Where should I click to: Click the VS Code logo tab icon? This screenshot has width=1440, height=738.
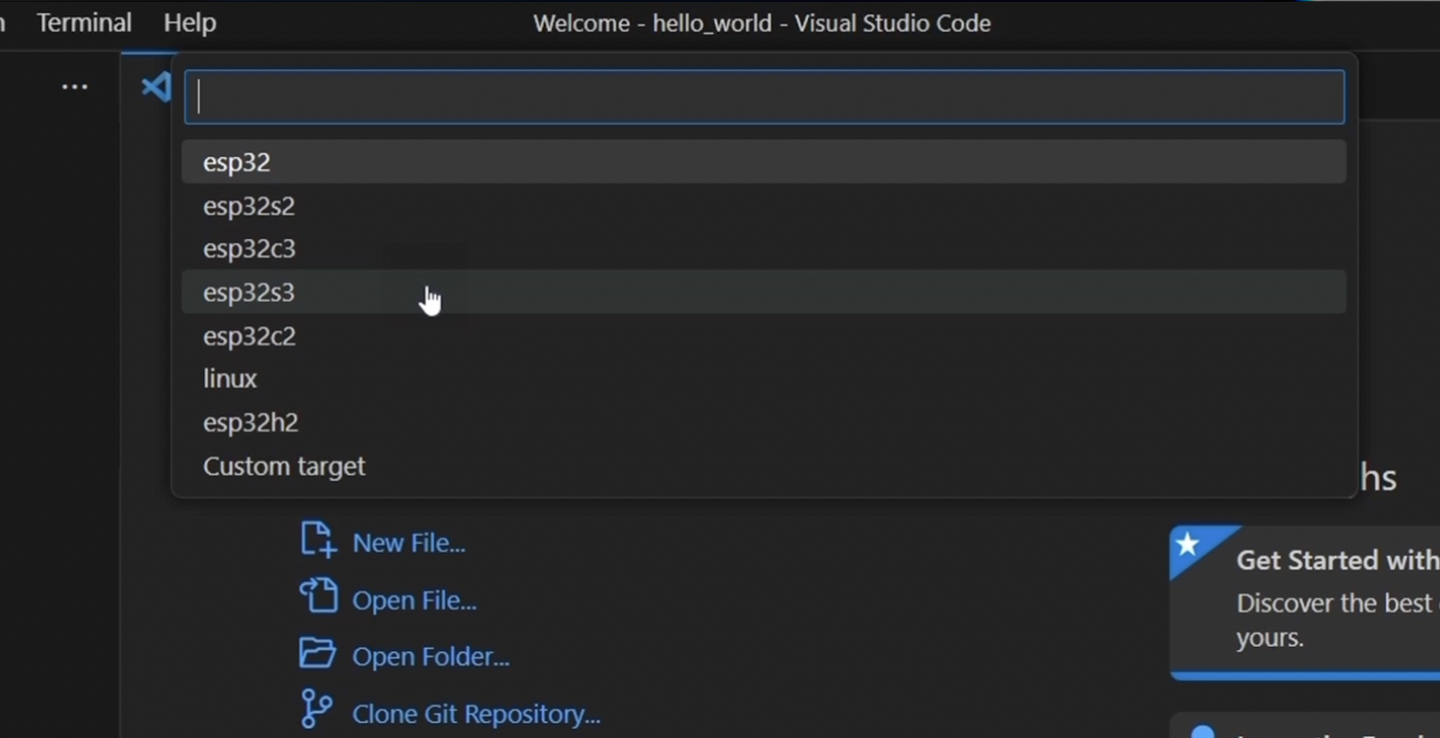coord(155,88)
